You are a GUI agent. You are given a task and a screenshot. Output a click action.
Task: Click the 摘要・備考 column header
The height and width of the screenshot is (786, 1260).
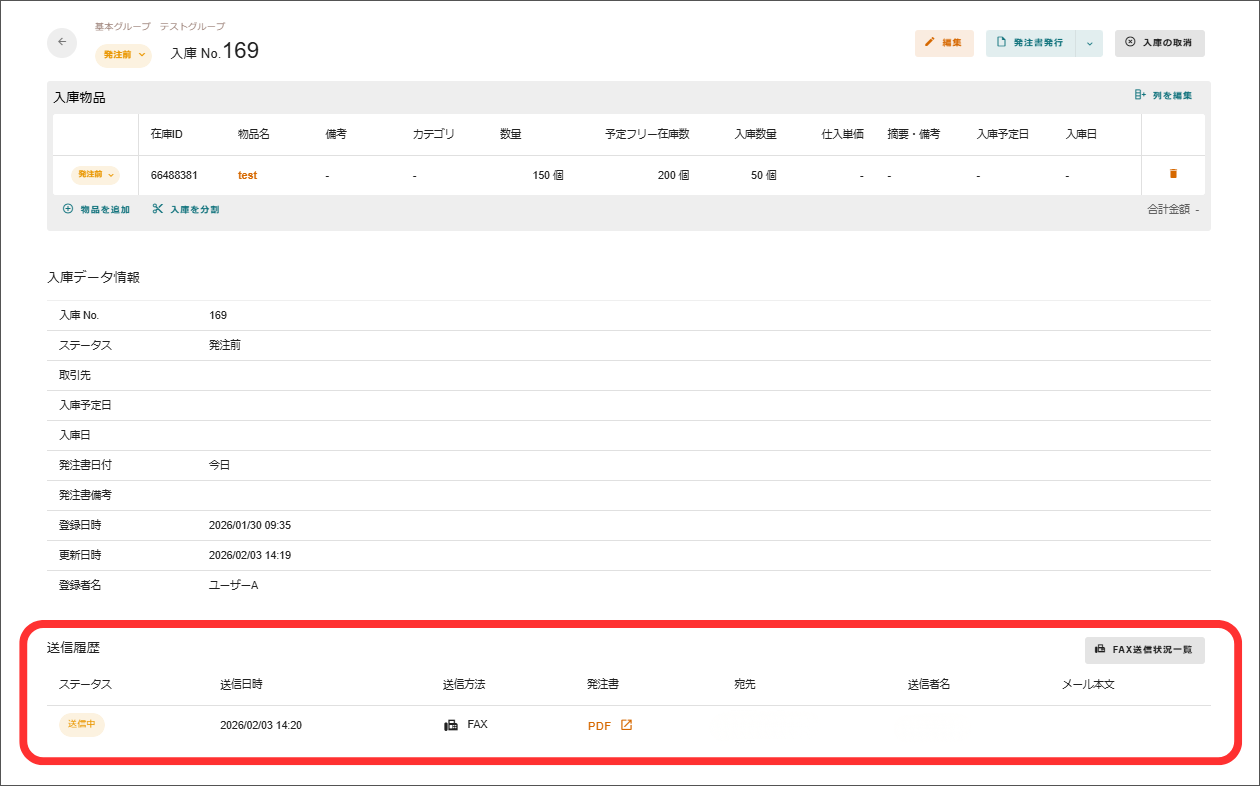tap(914, 134)
